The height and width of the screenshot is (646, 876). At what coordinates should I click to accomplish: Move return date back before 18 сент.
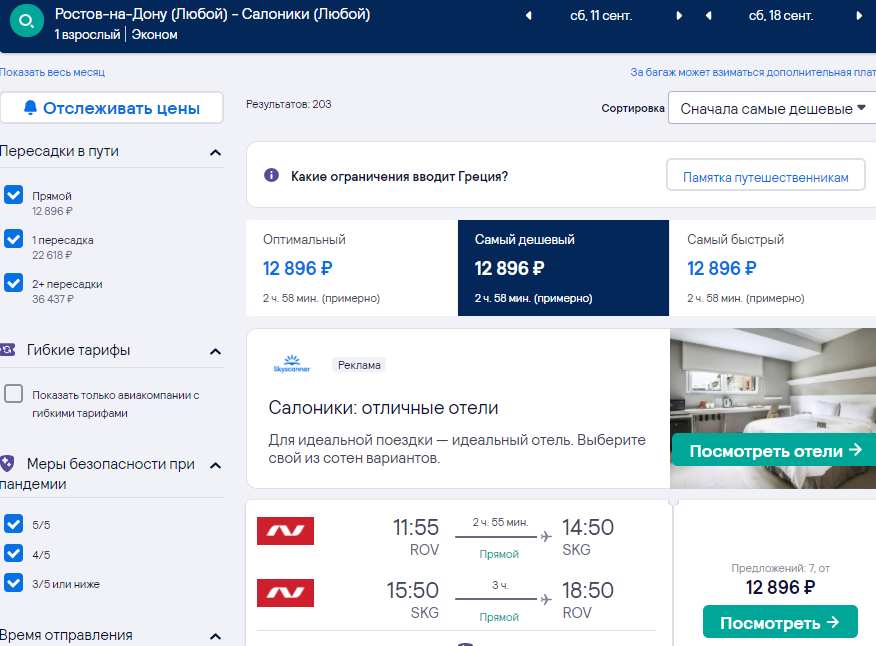tap(708, 16)
